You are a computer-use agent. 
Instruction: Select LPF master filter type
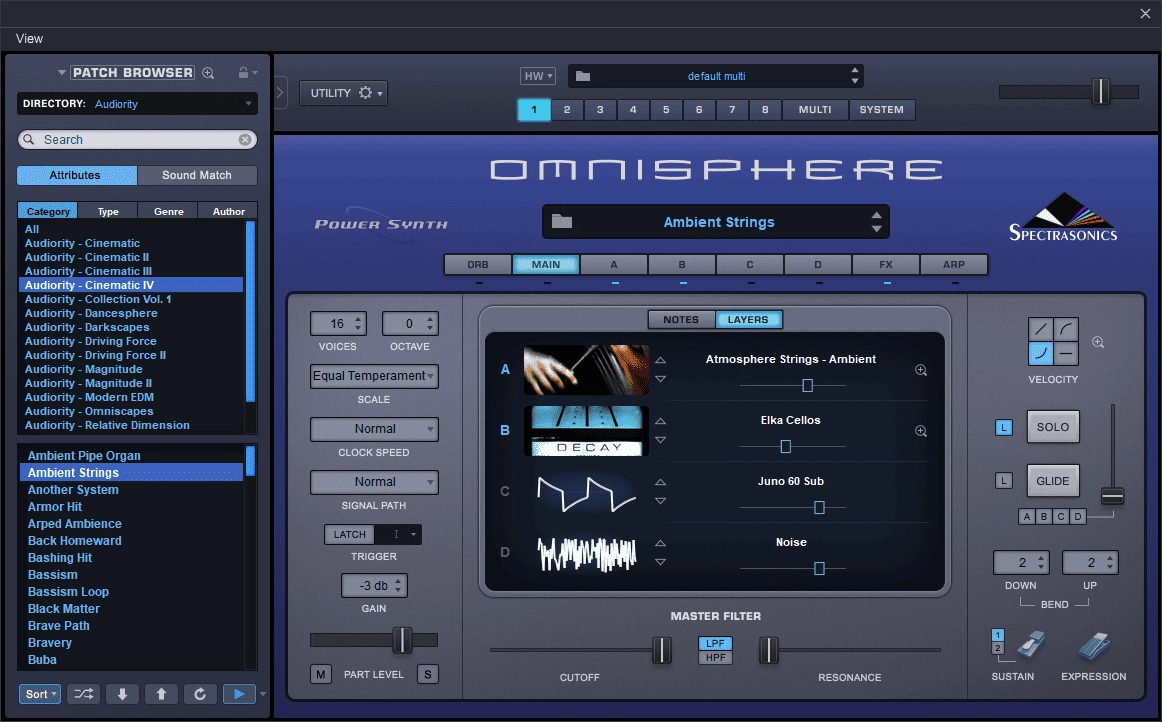pos(715,643)
